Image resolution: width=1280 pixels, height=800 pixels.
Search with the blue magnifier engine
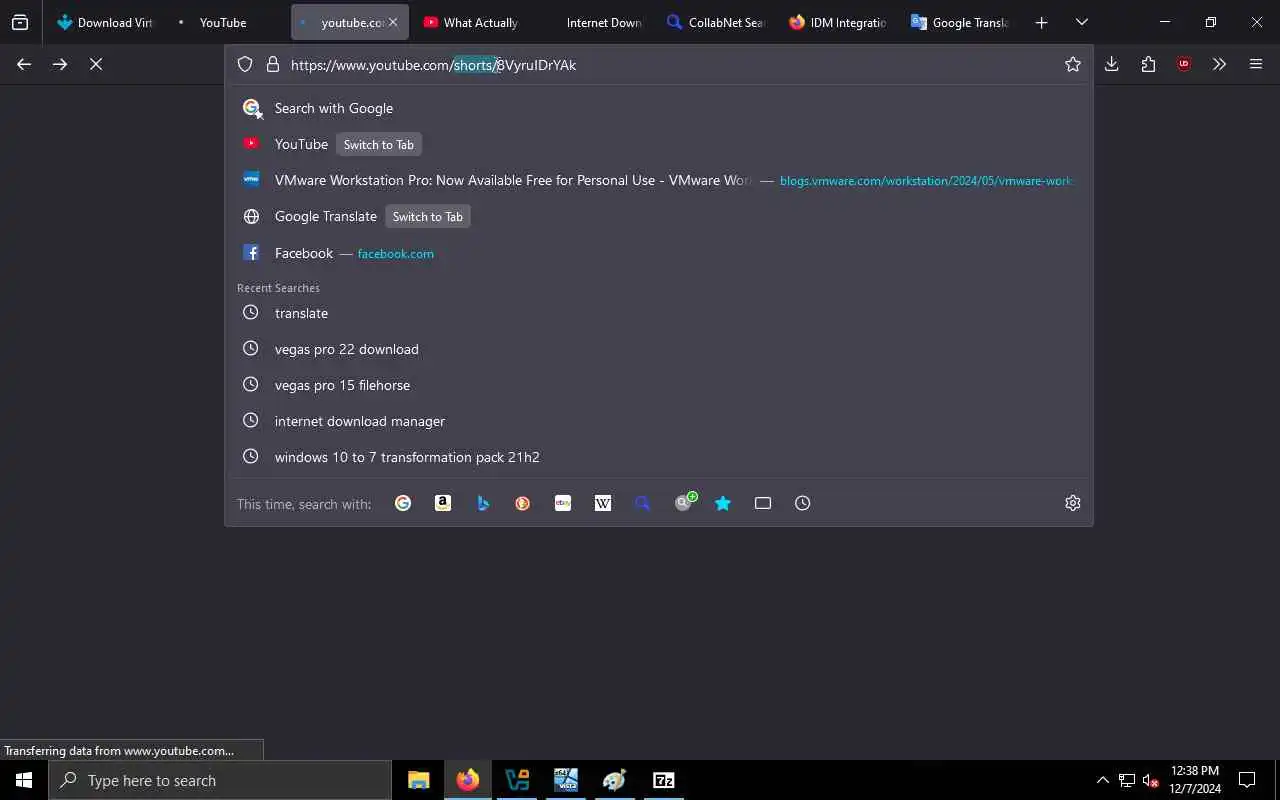[x=643, y=503]
